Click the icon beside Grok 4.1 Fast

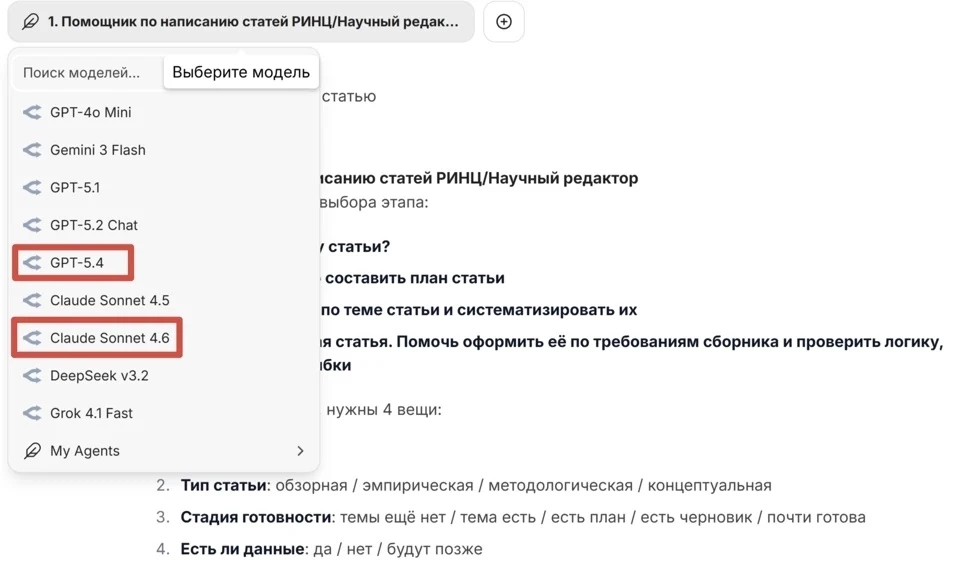pyautogui.click(x=32, y=413)
